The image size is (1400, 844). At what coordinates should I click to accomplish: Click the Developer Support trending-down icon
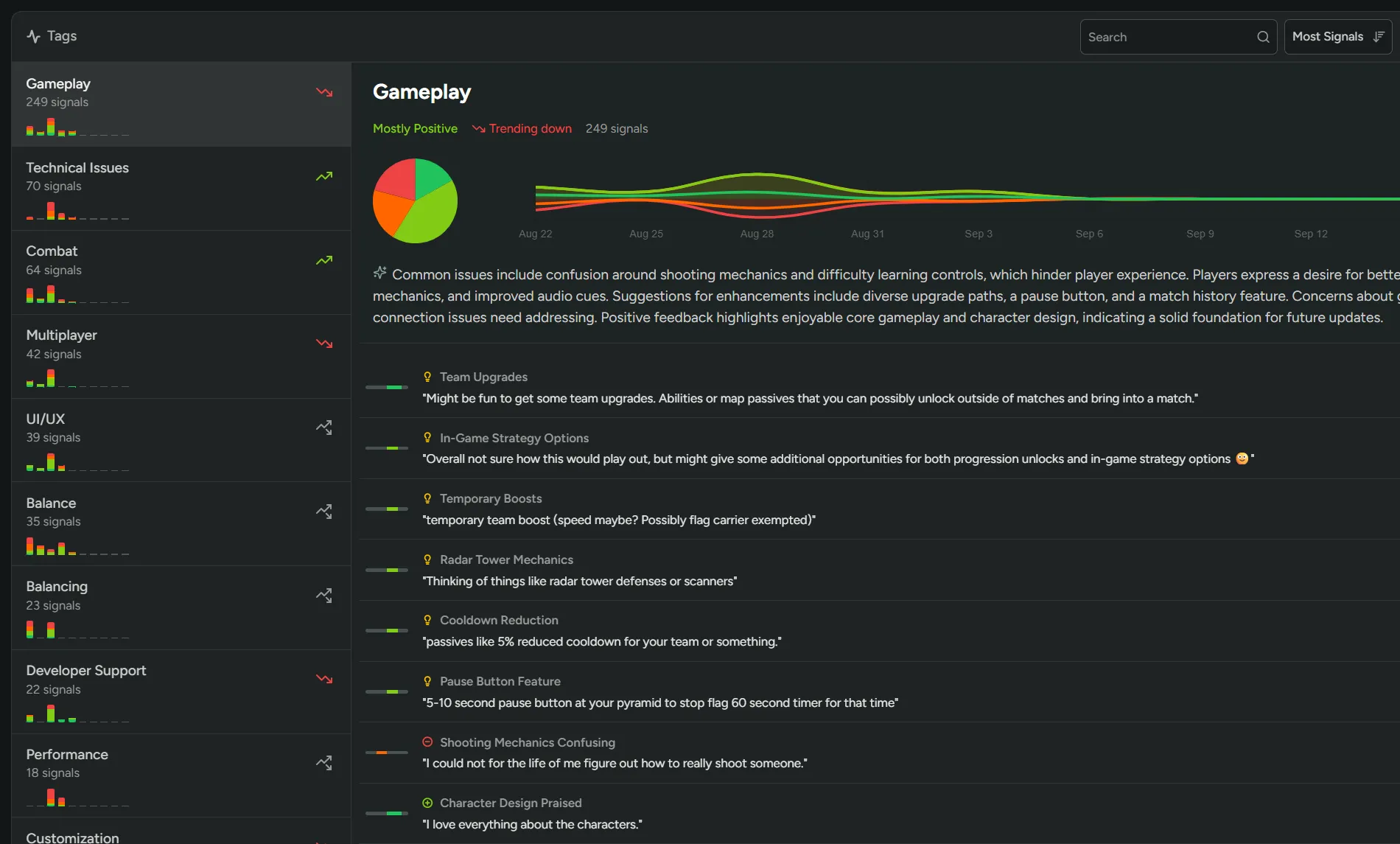pos(324,679)
